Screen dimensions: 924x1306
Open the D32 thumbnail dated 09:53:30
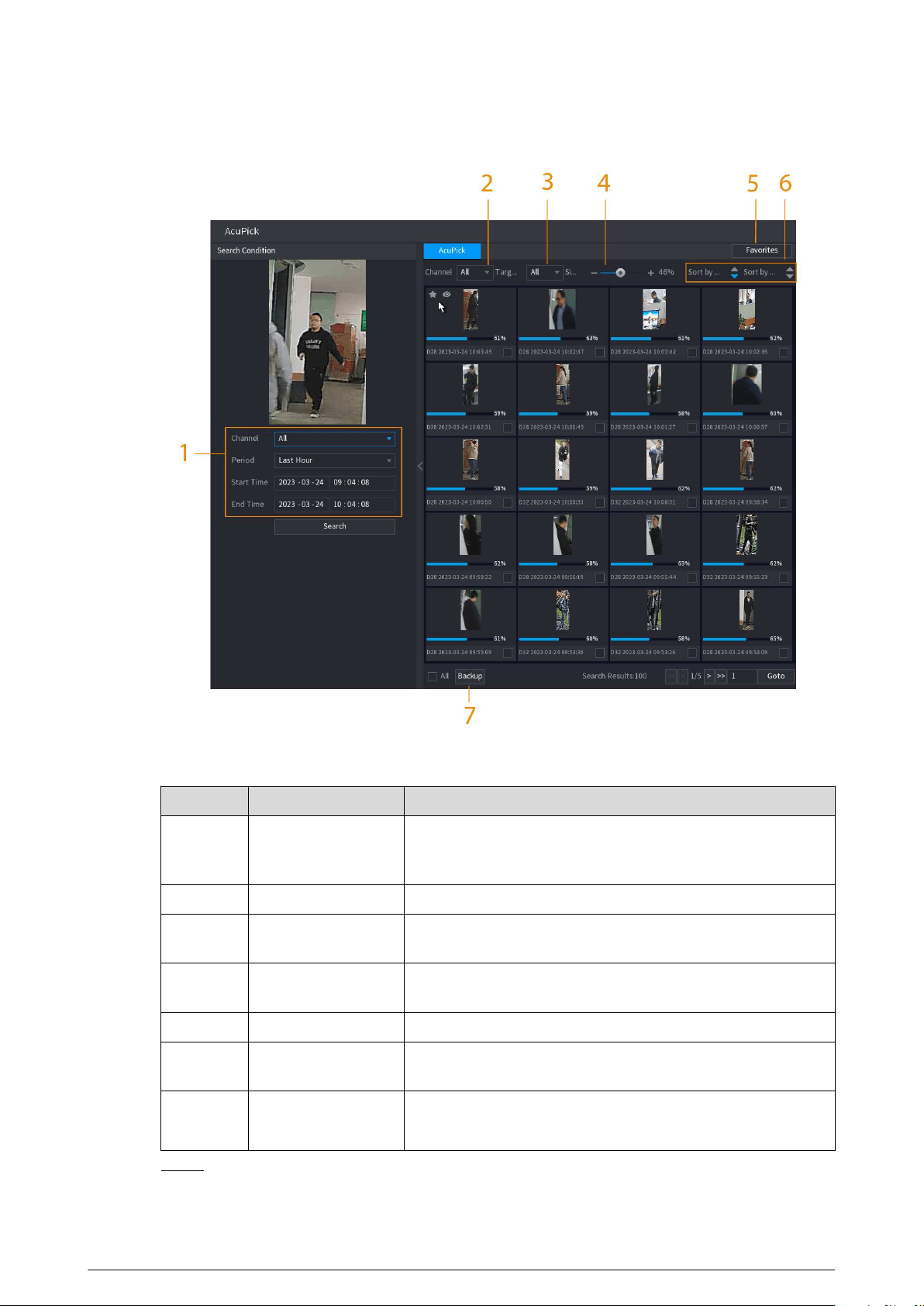coord(562,611)
